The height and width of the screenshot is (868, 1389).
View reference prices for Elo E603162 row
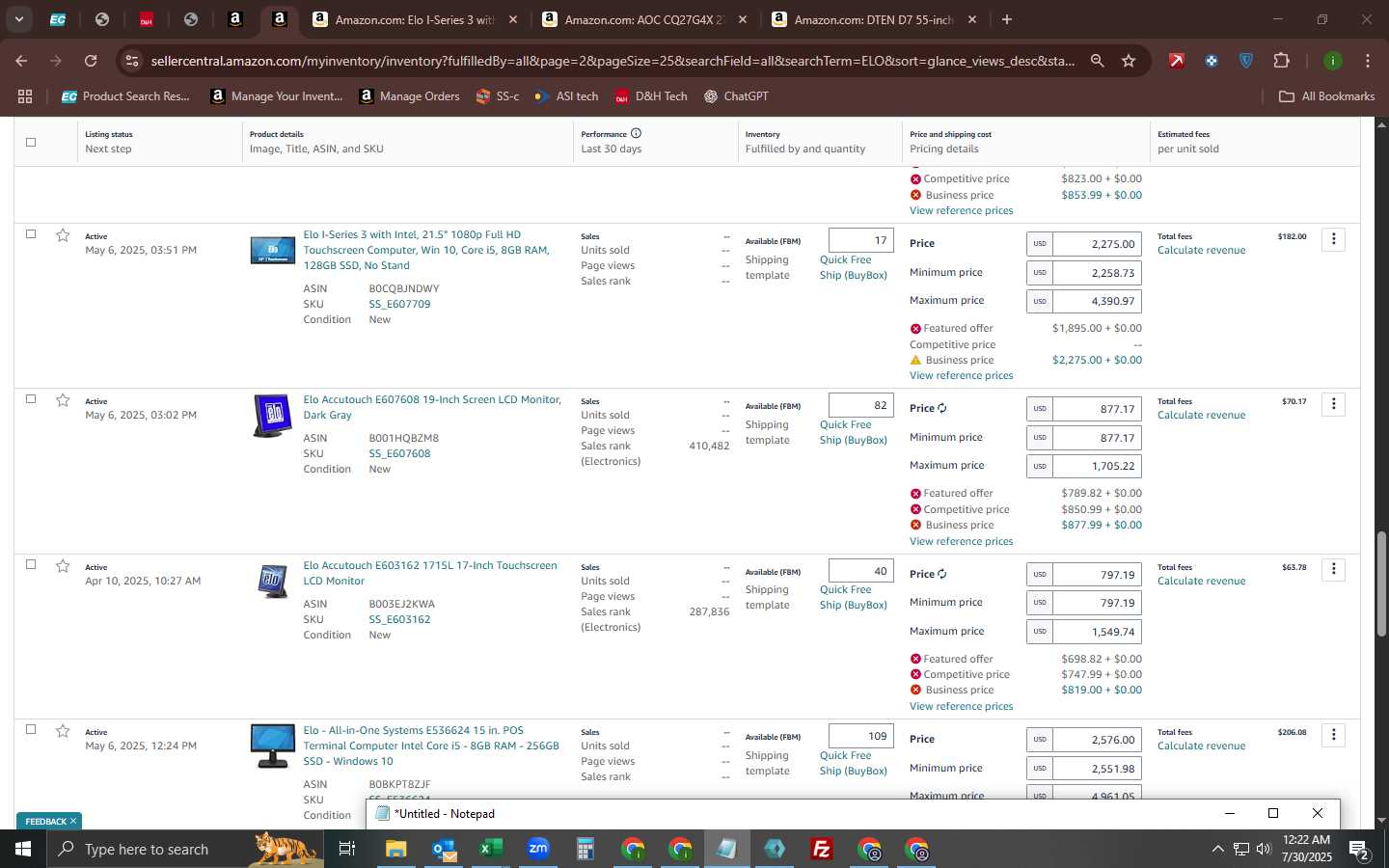[961, 706]
